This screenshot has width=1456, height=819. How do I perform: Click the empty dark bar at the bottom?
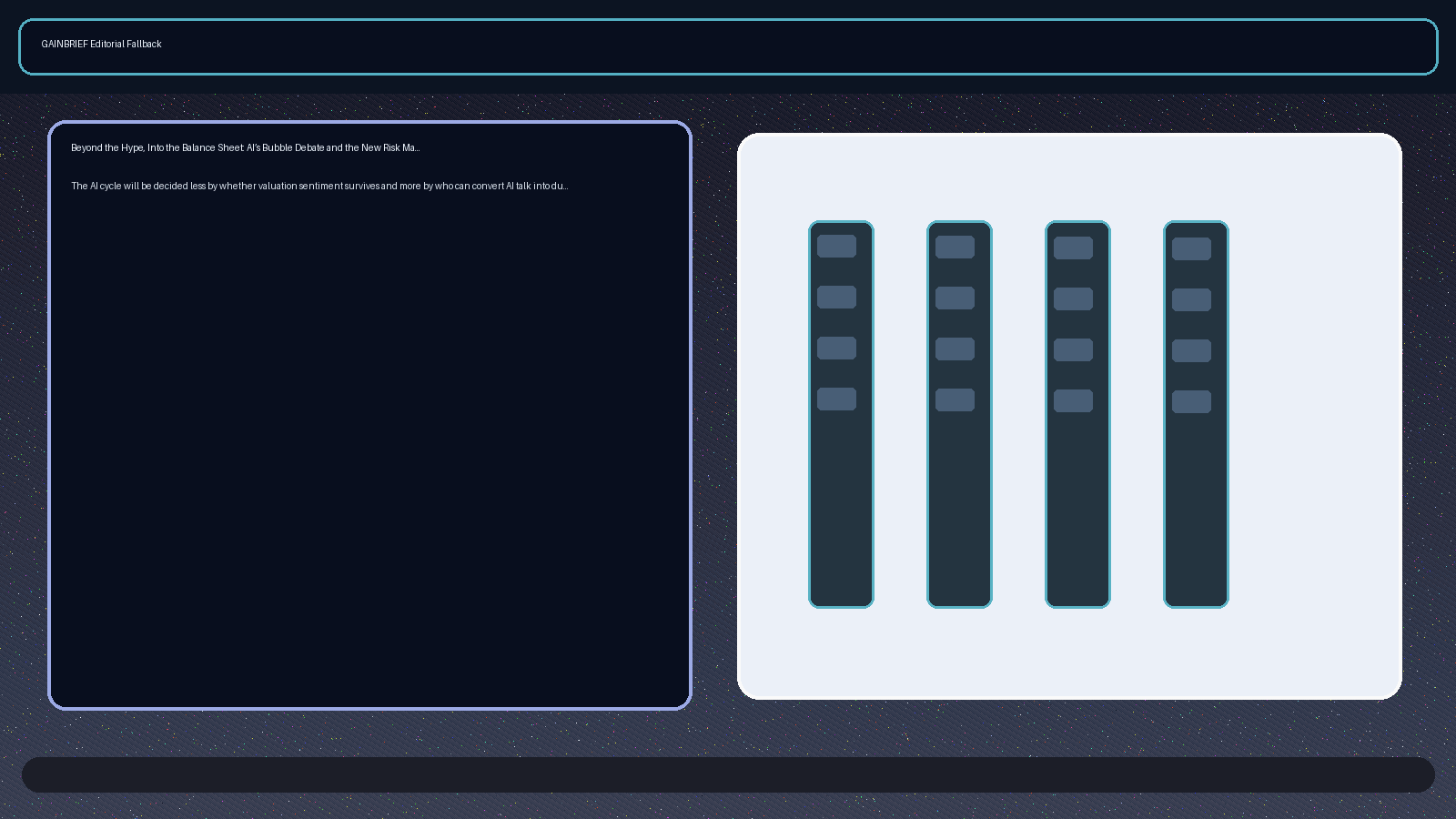728,774
